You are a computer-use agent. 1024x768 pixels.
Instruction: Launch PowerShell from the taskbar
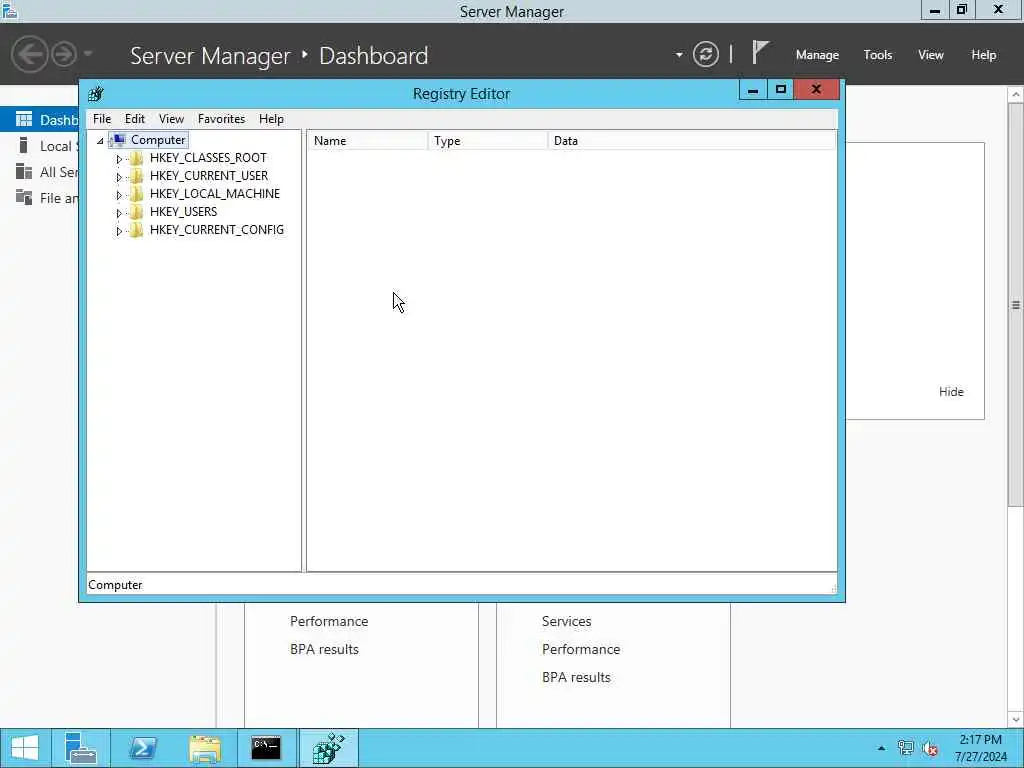pos(142,748)
